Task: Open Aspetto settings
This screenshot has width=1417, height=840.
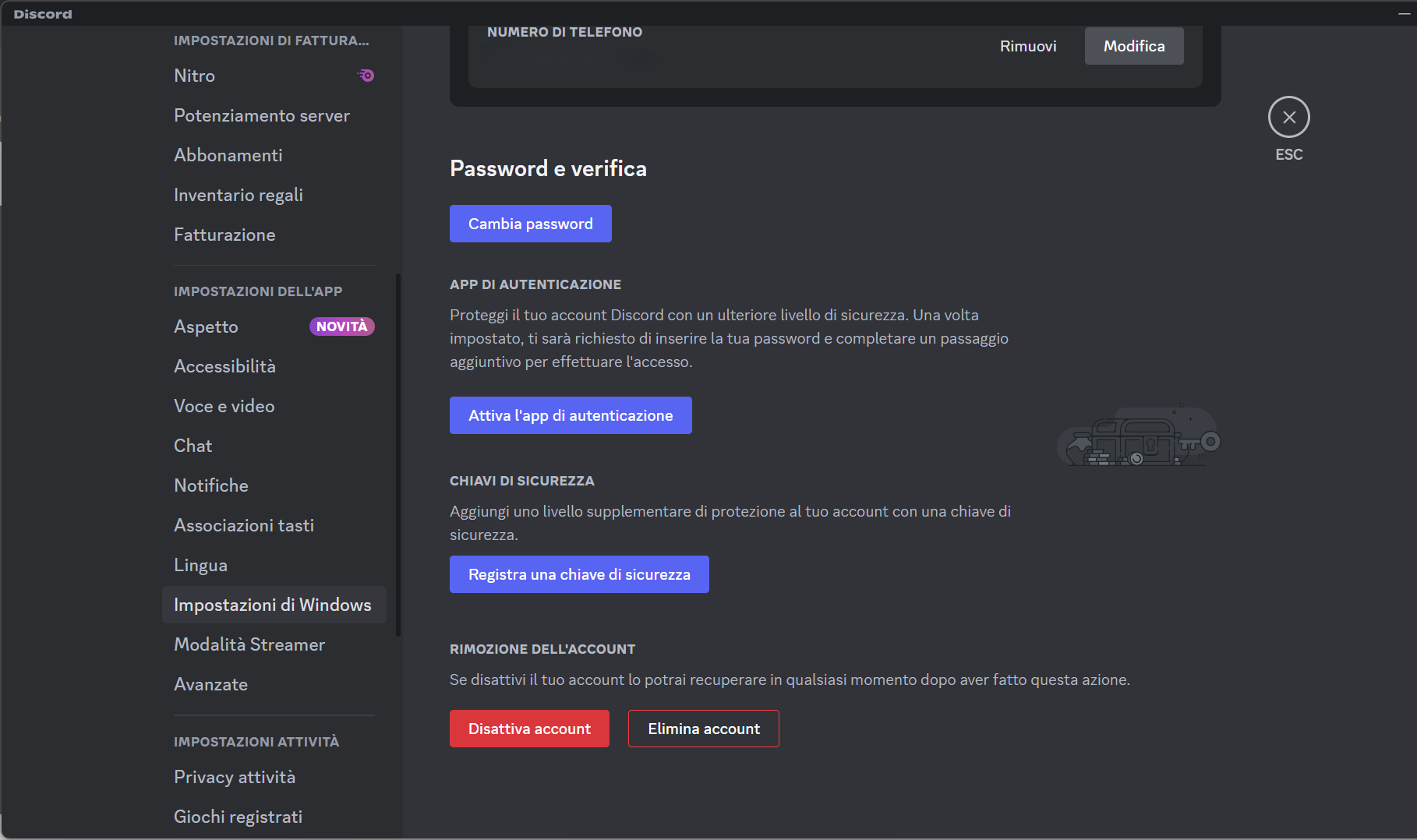Action: pos(205,326)
